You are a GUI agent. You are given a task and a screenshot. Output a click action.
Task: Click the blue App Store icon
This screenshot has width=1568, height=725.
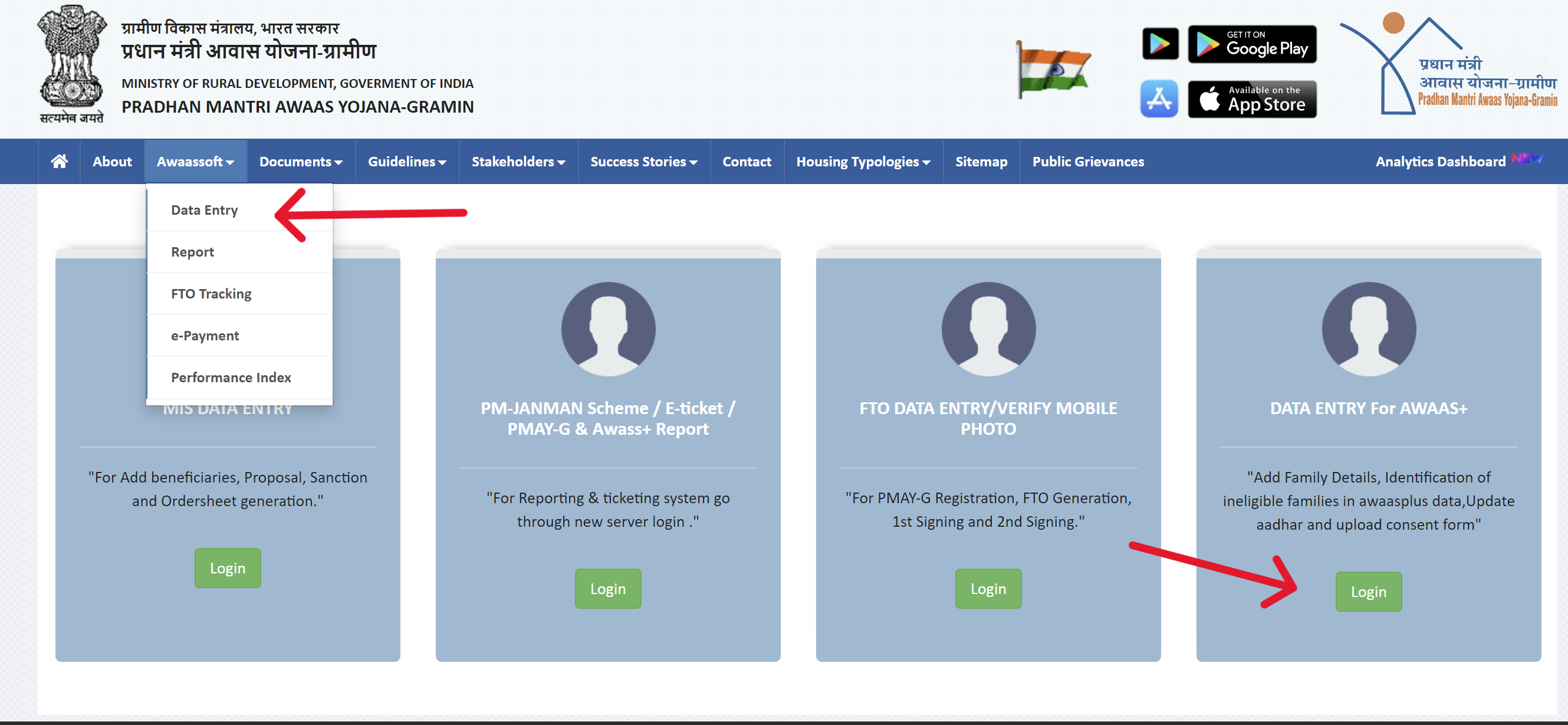[x=1158, y=99]
